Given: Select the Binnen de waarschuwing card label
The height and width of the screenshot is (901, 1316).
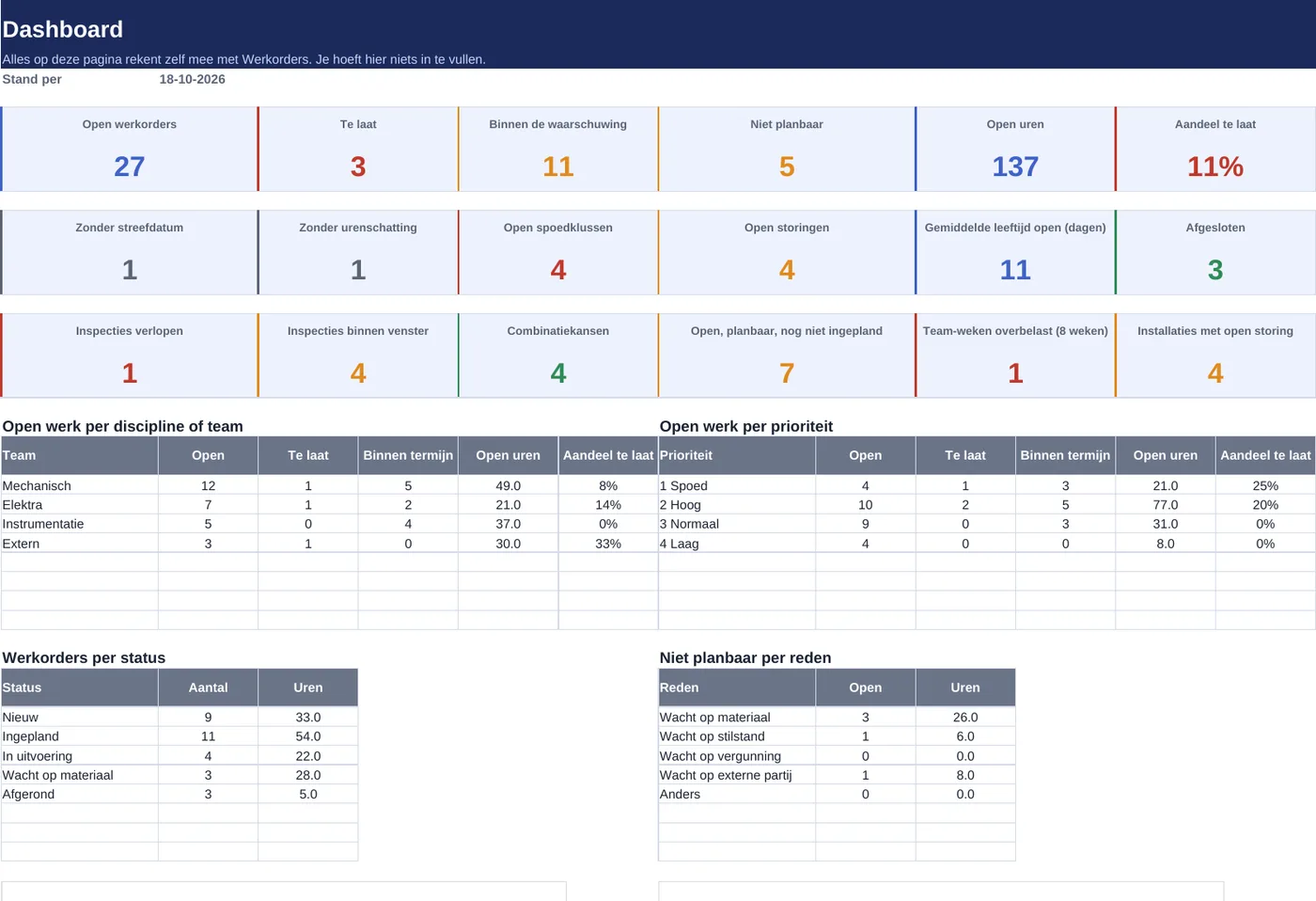Looking at the screenshot, I should (558, 124).
